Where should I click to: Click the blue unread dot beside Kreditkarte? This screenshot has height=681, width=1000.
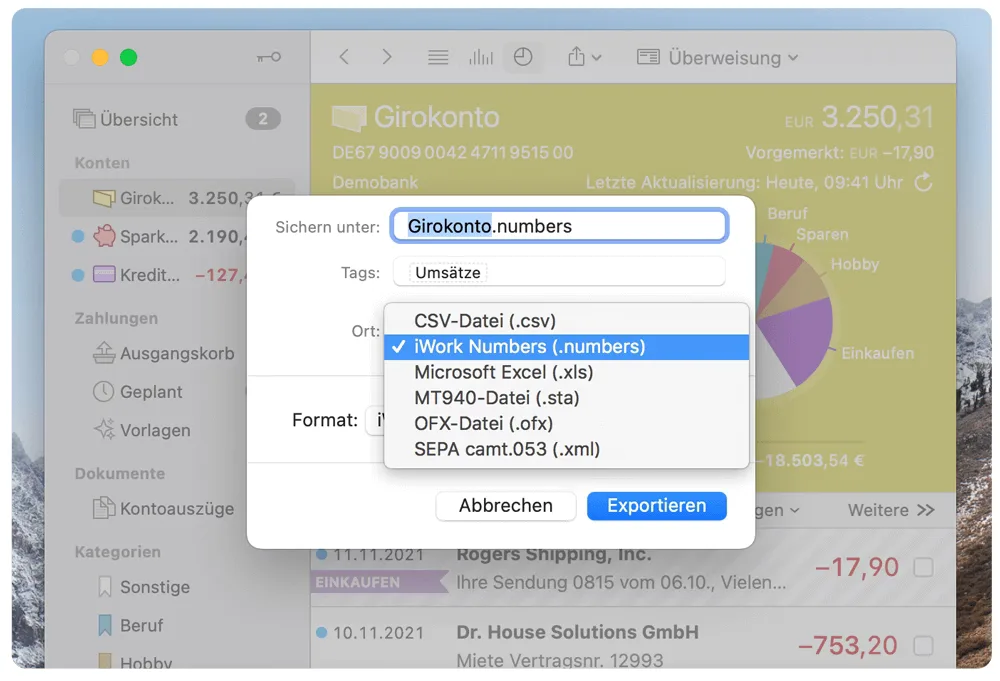[78, 275]
